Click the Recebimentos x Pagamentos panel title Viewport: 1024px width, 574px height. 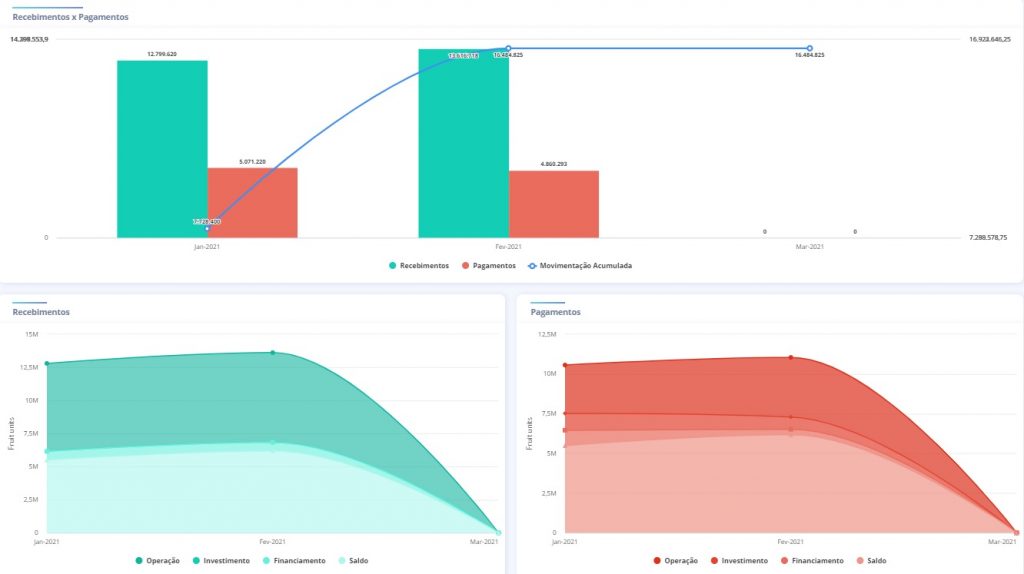coord(70,17)
